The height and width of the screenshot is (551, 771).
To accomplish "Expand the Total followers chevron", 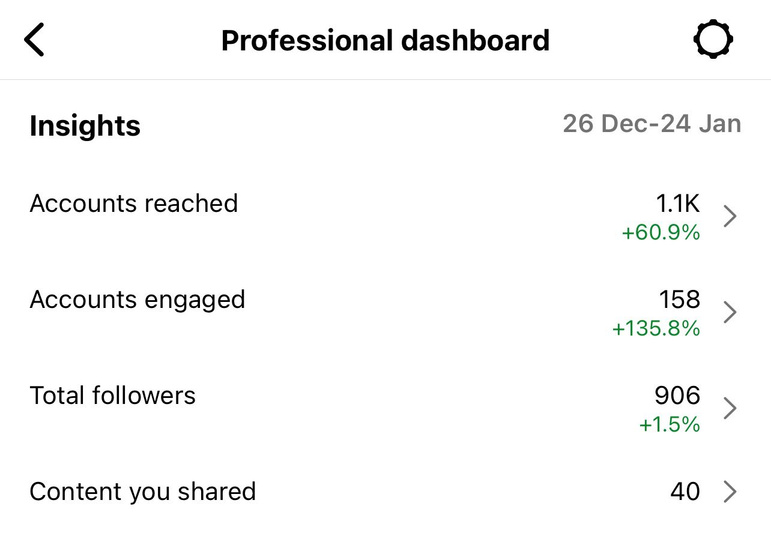I will click(x=730, y=408).
